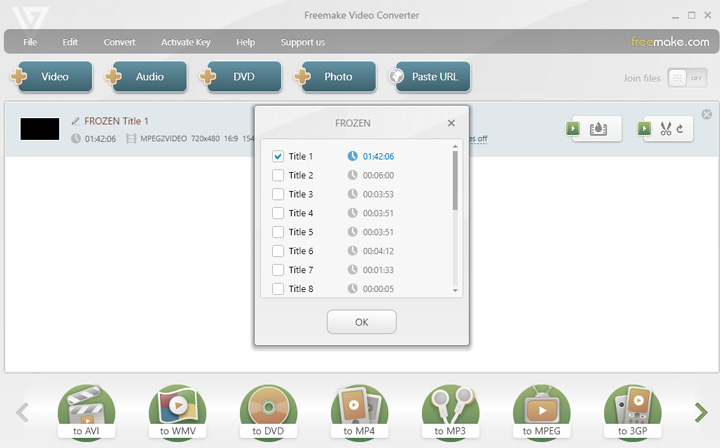Choose the to 3GP output format
This screenshot has width=720, height=448.
click(x=632, y=412)
